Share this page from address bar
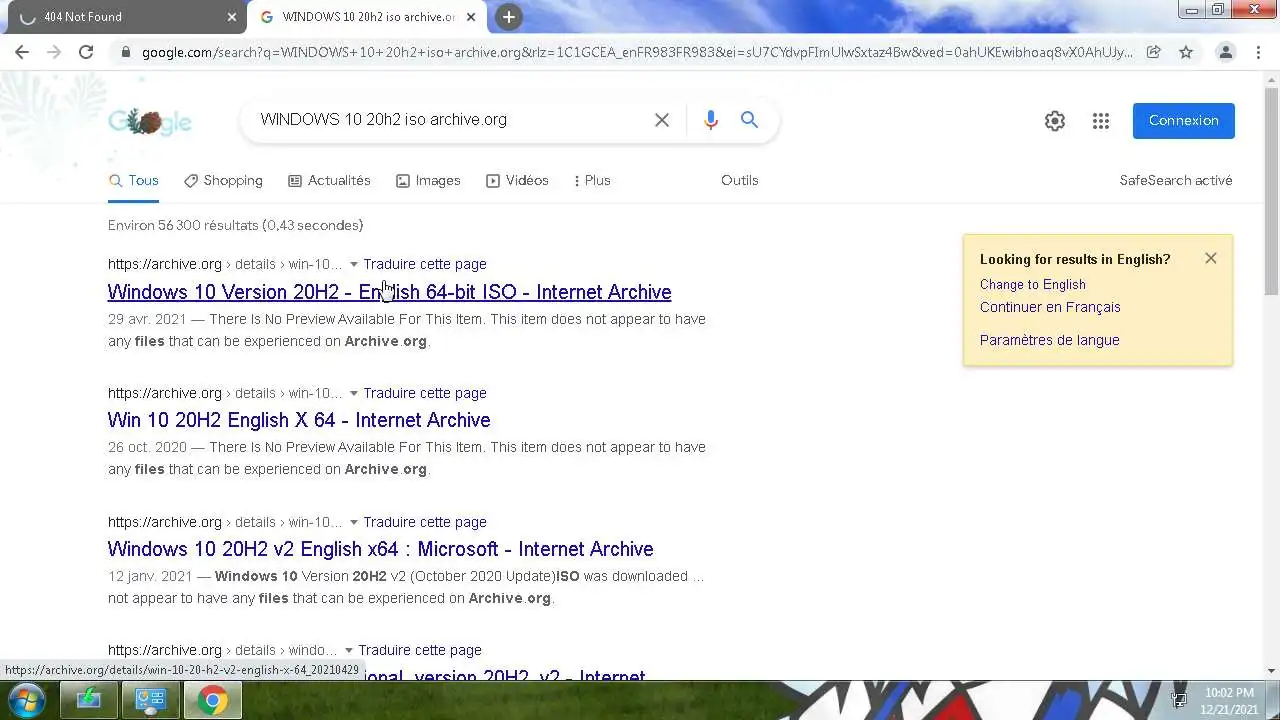 (x=1153, y=52)
